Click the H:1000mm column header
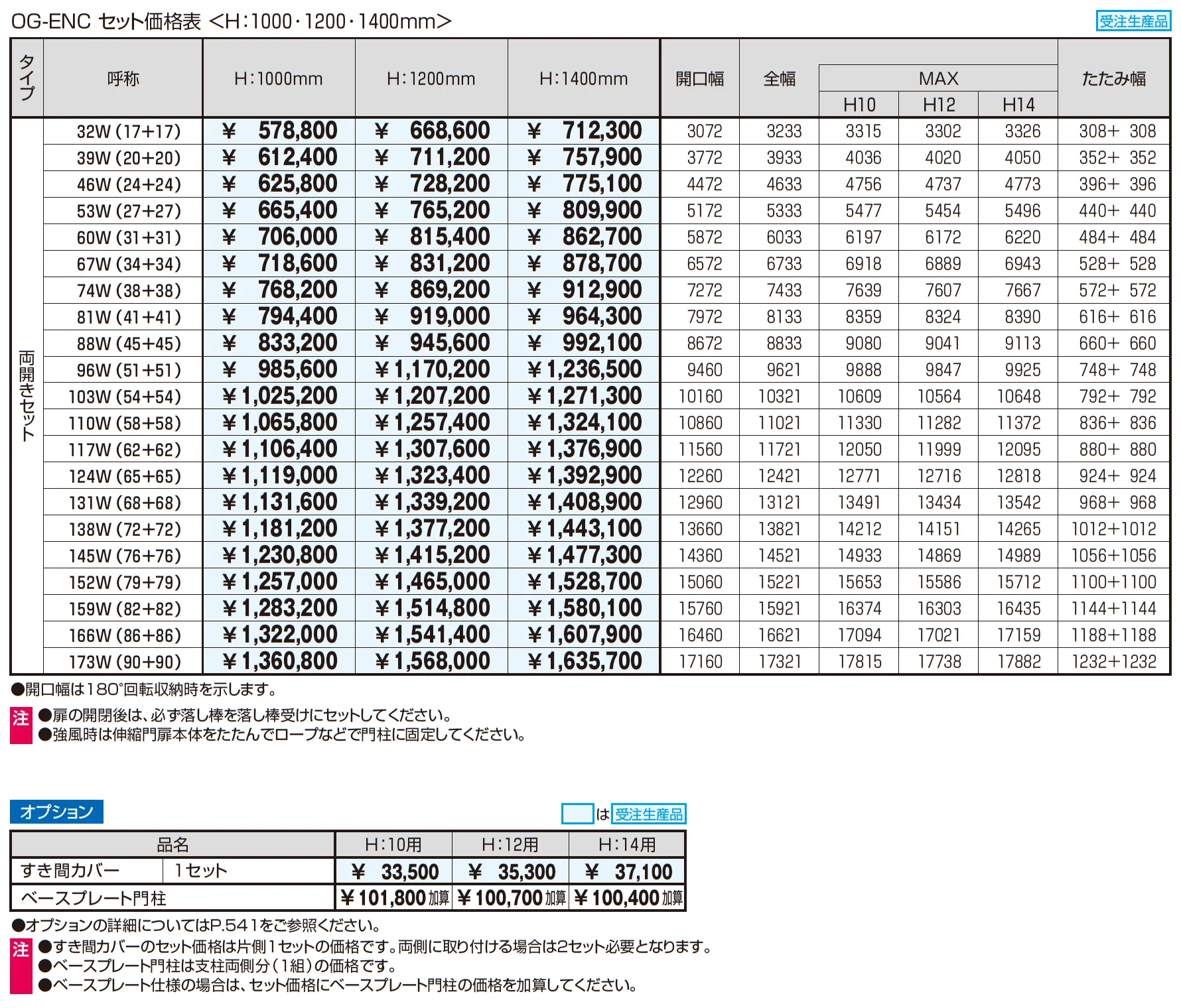This screenshot has width=1181, height=1008. click(279, 78)
